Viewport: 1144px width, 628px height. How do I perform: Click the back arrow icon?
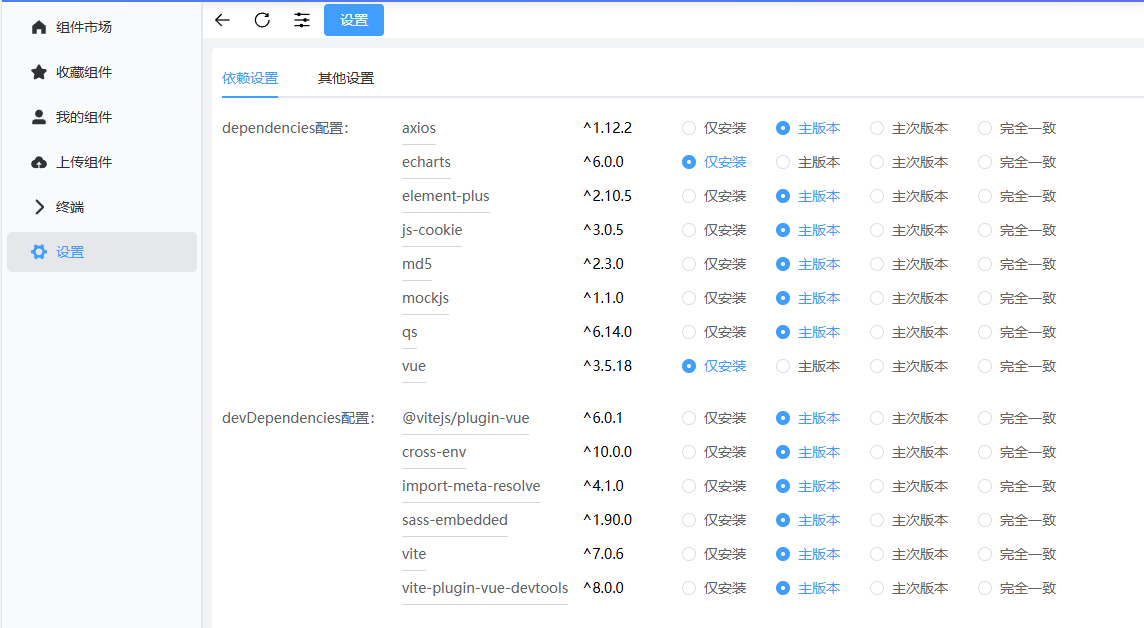(x=222, y=20)
